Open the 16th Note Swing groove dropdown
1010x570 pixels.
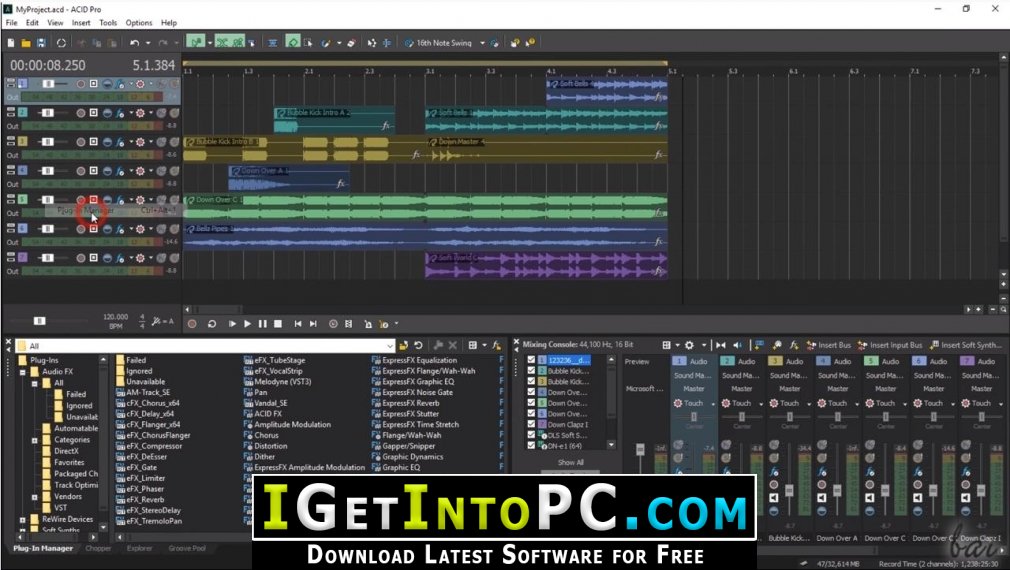pos(482,43)
